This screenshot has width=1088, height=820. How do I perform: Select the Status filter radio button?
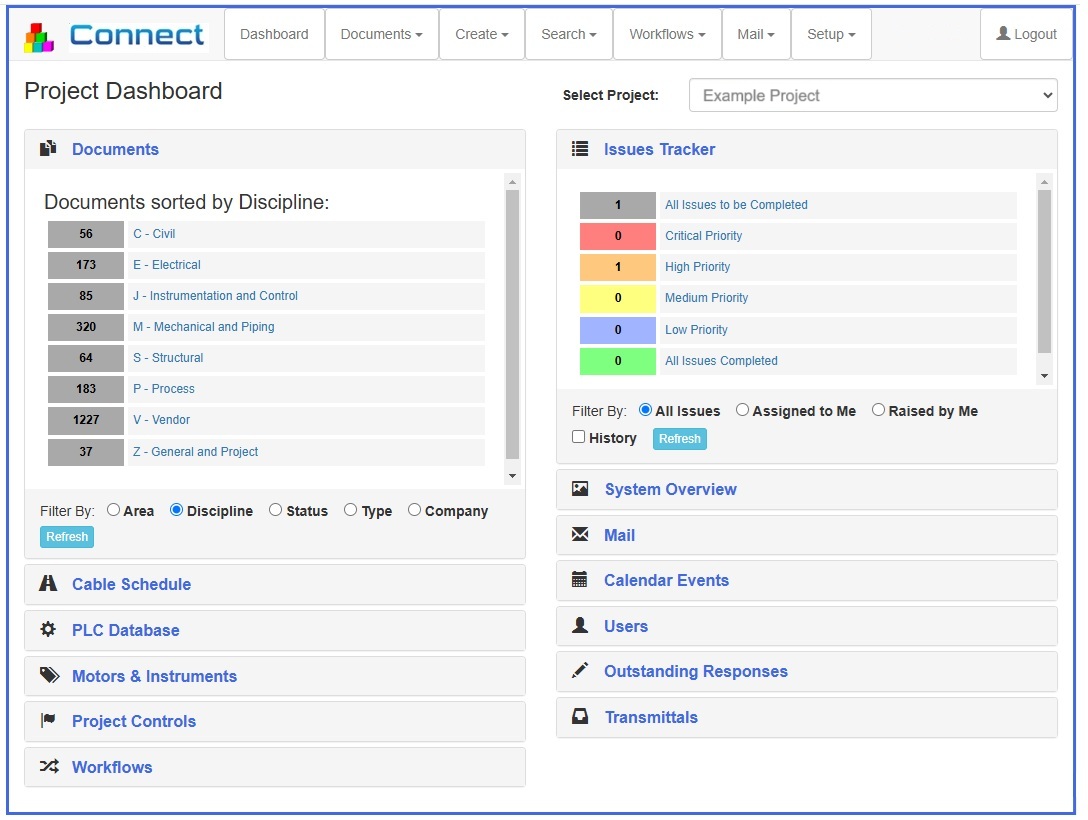coord(275,510)
